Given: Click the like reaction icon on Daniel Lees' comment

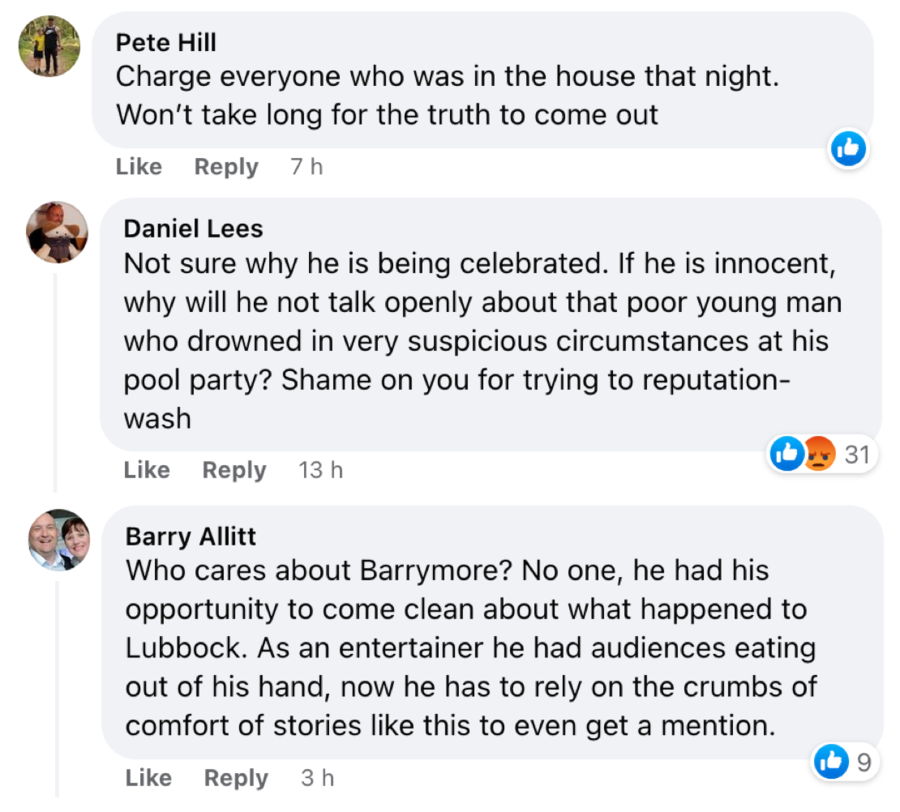Looking at the screenshot, I should coord(786,455).
